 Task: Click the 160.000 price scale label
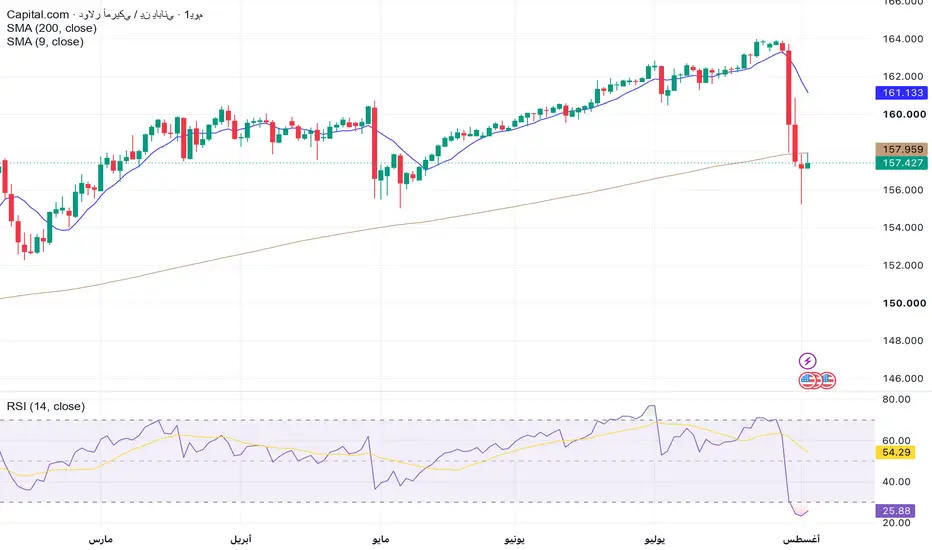click(903, 114)
